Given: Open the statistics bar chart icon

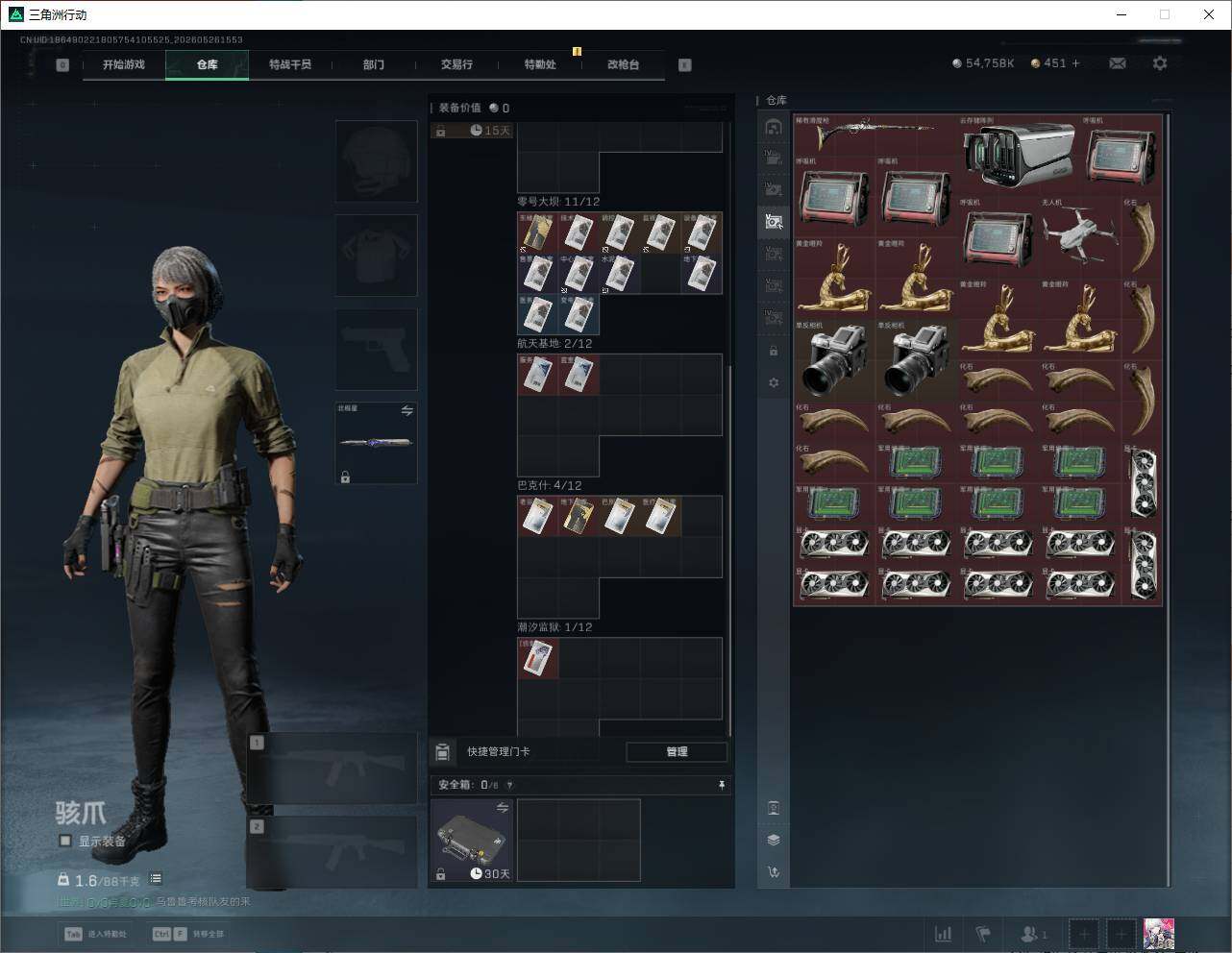Looking at the screenshot, I should [944, 934].
